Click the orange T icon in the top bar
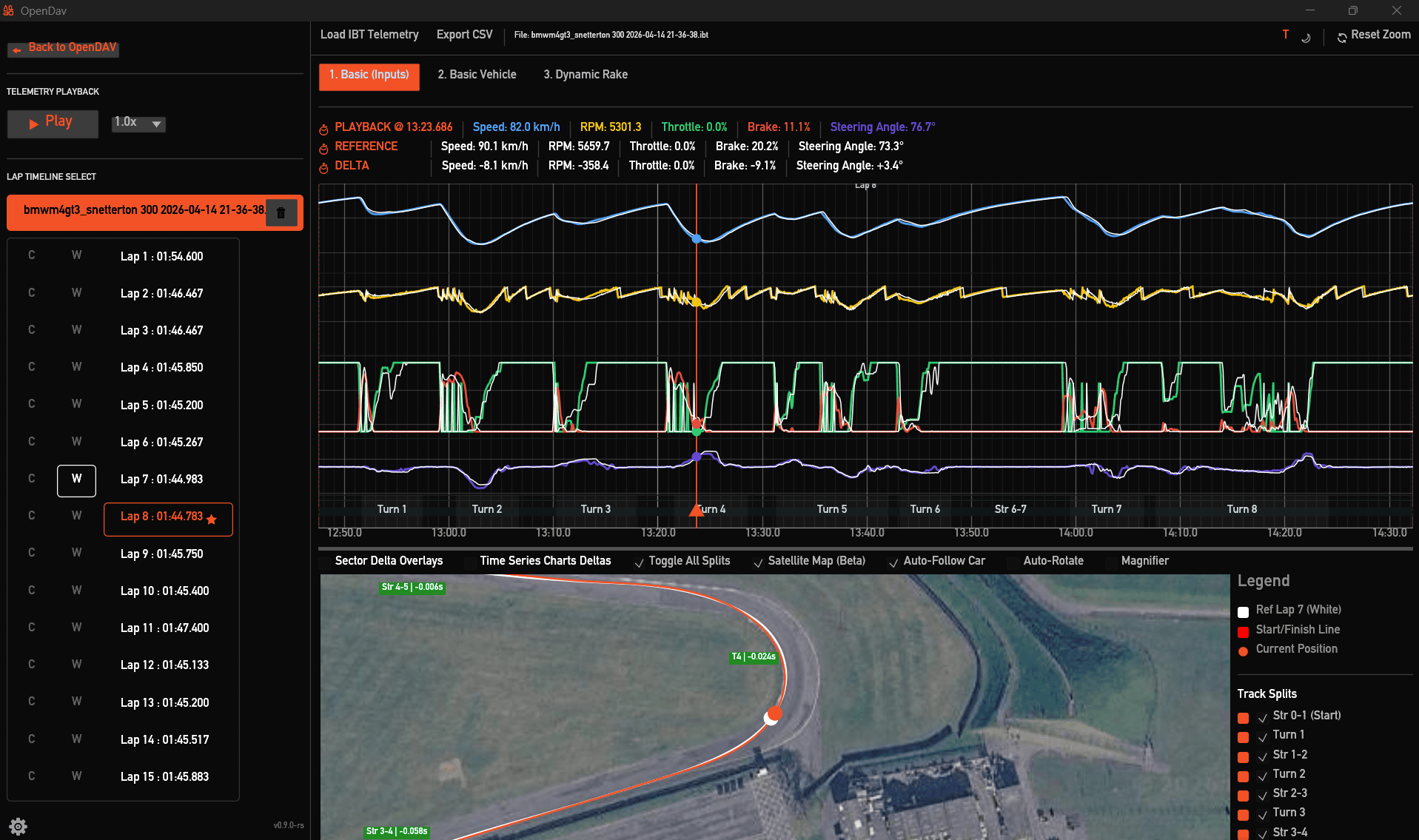The height and width of the screenshot is (840, 1419). 1285,35
